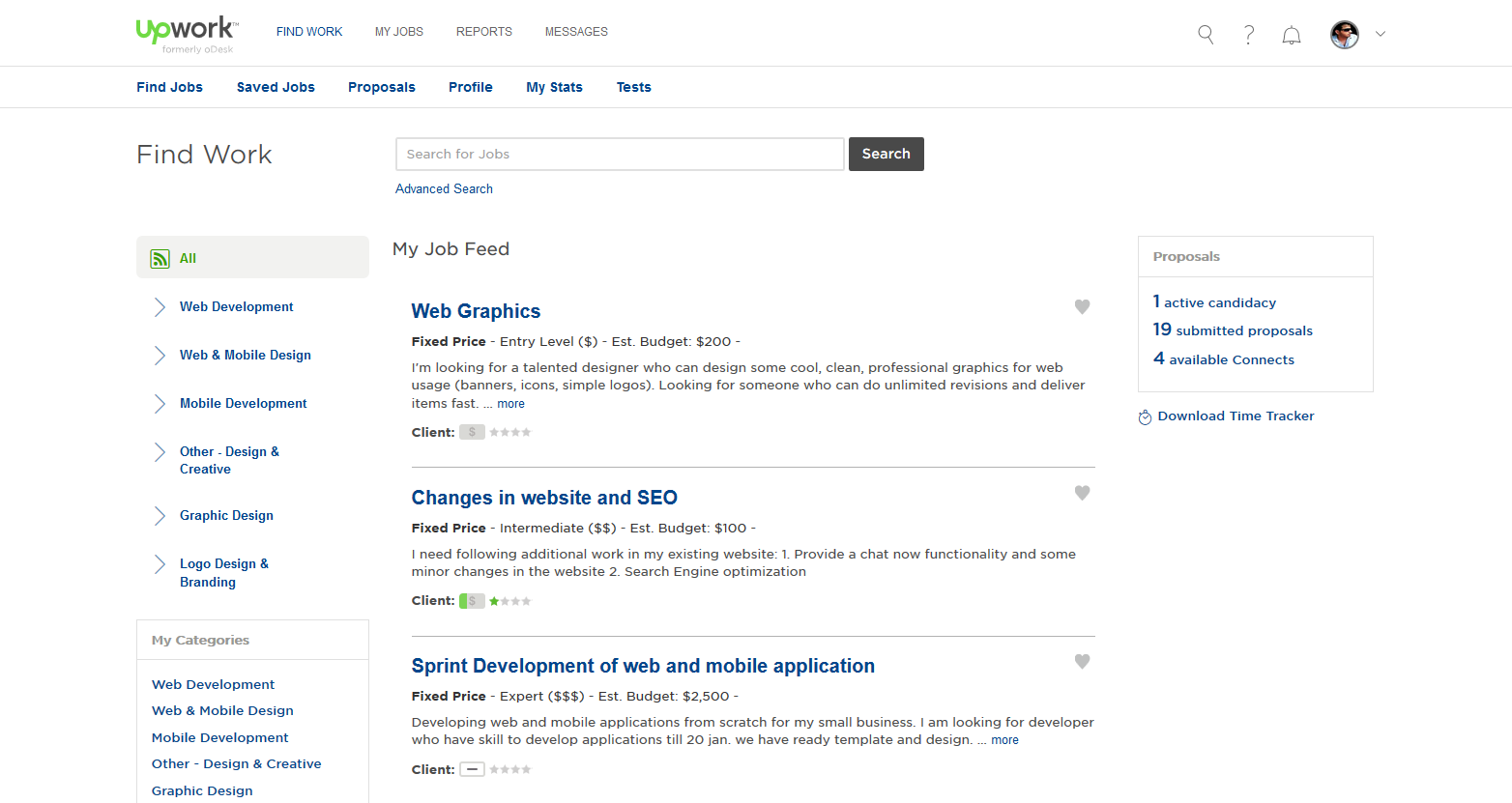Viewport: 1512px width, 803px height.
Task: Save the Web Graphics job with the heart
Action: [1082, 306]
